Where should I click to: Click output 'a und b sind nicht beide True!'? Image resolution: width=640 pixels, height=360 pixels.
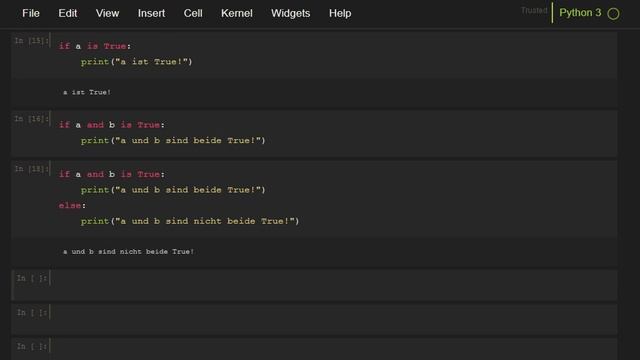click(x=128, y=252)
